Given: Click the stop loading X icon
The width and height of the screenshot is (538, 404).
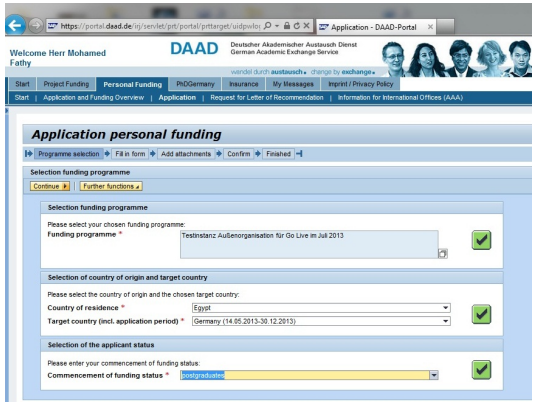Looking at the screenshot, I should 306,26.
